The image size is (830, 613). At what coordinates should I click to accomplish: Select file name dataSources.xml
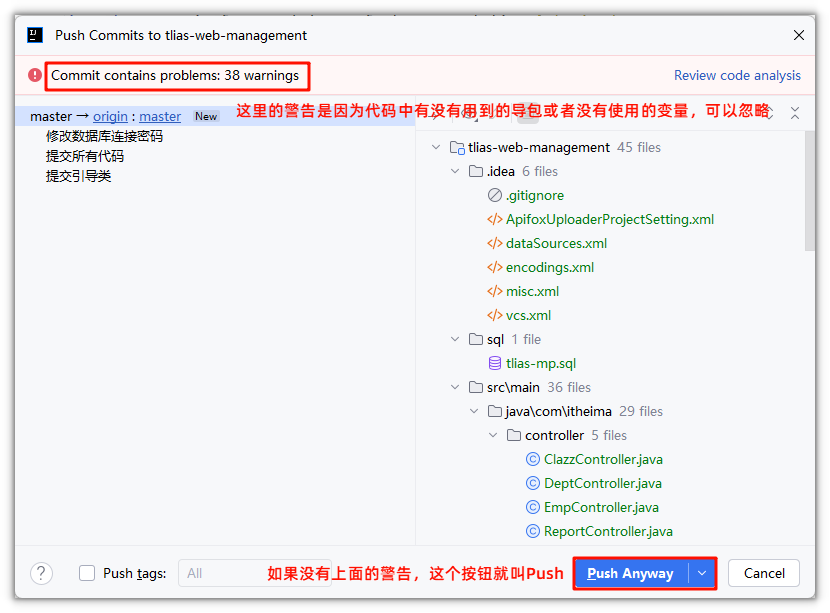(x=556, y=244)
